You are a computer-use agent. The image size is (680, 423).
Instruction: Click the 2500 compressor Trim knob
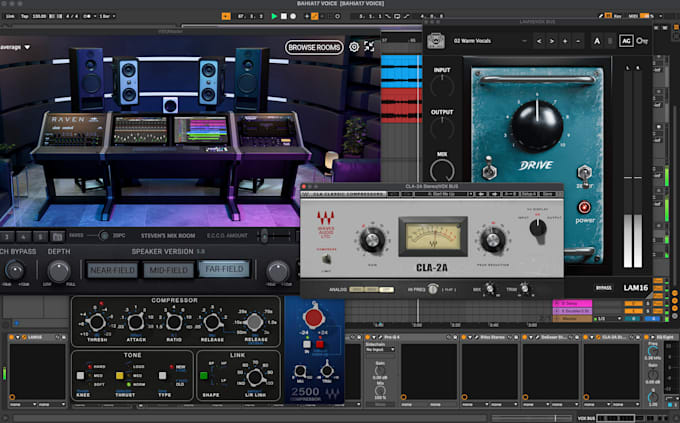(x=327, y=371)
